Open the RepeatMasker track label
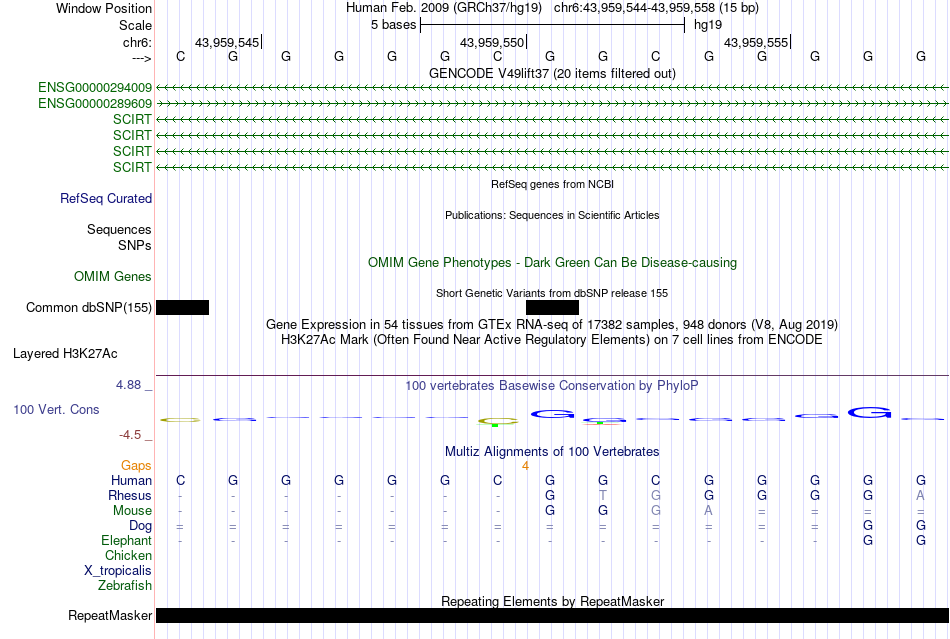This screenshot has height=639, width=950. [x=110, y=615]
